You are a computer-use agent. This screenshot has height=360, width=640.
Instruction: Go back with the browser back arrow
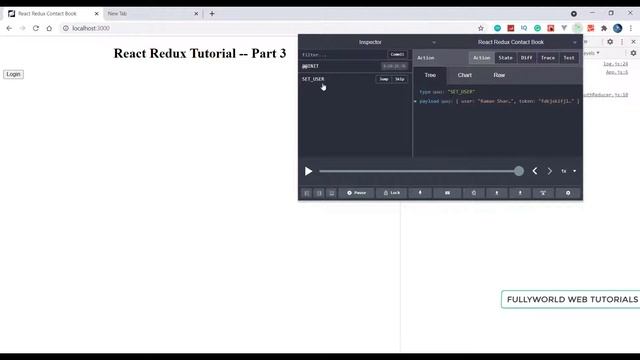click(x=9, y=28)
